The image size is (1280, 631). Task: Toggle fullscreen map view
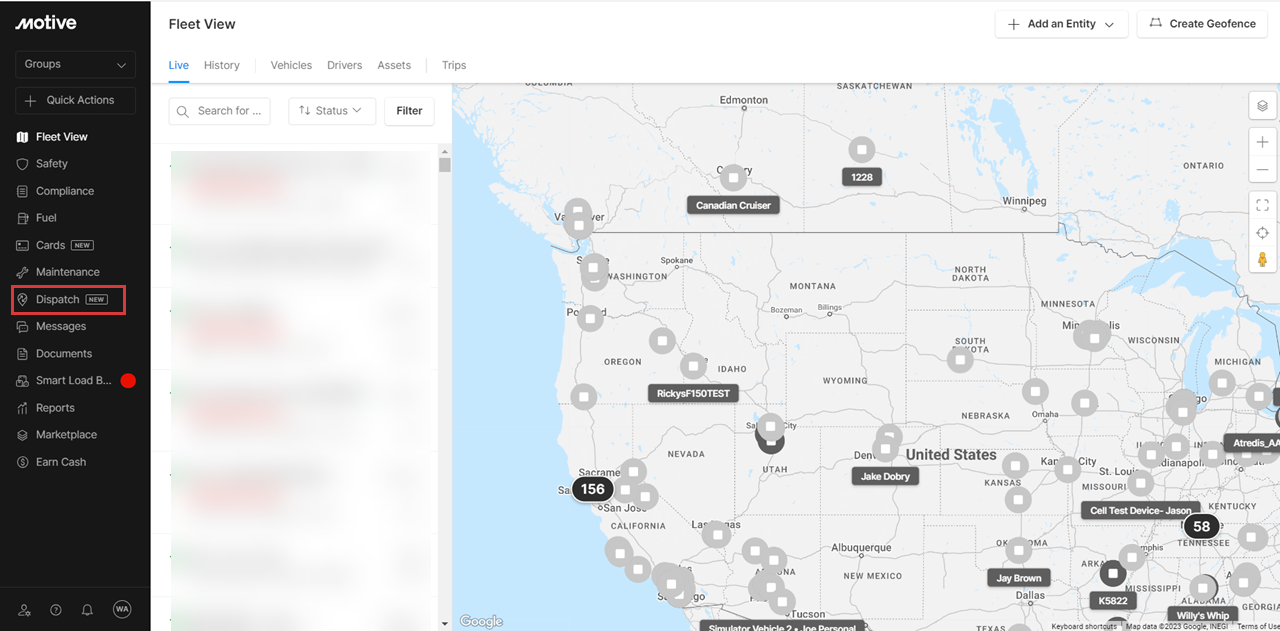pyautogui.click(x=1262, y=206)
